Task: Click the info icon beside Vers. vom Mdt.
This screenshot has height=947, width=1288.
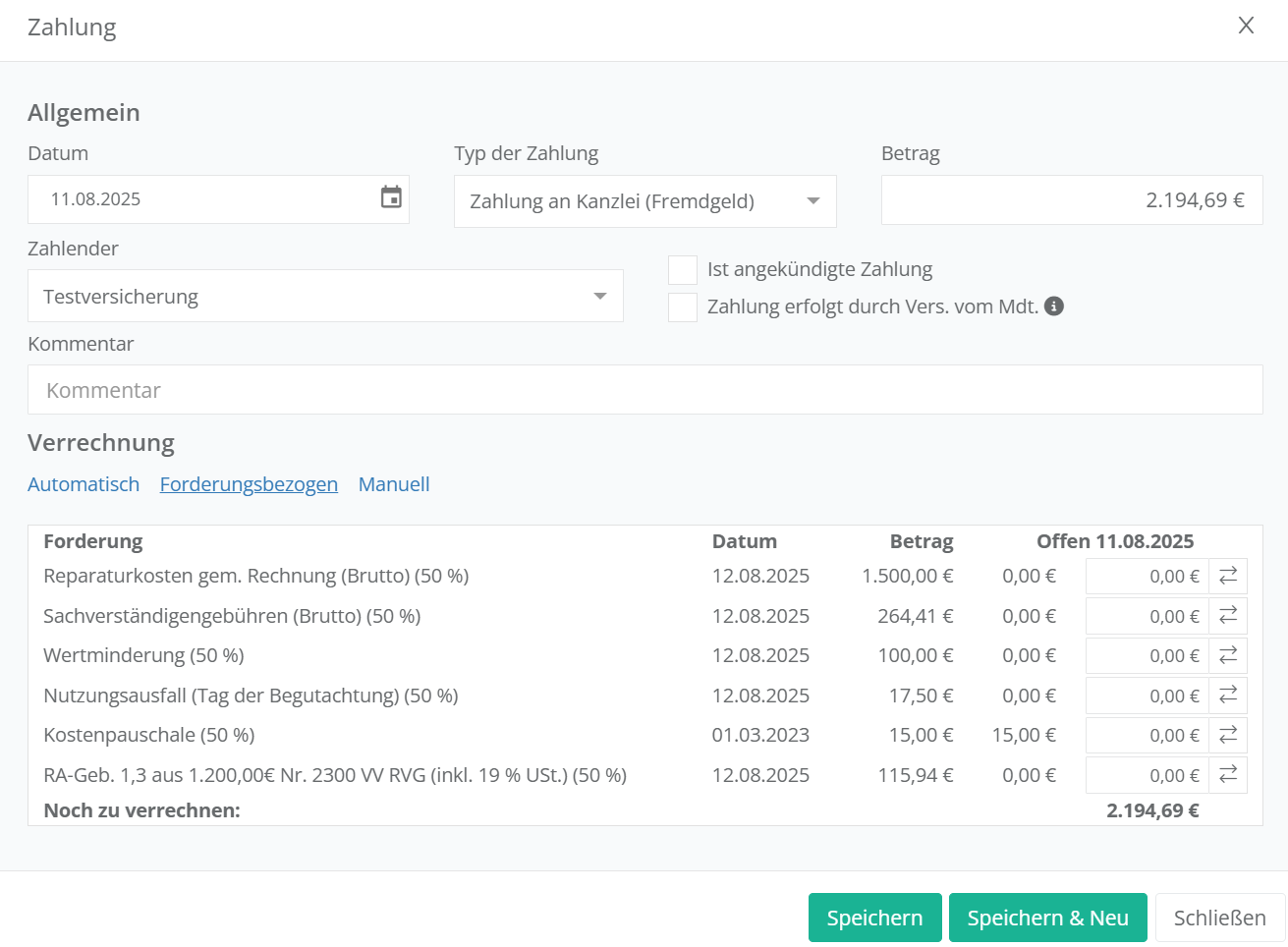Action: (1054, 306)
